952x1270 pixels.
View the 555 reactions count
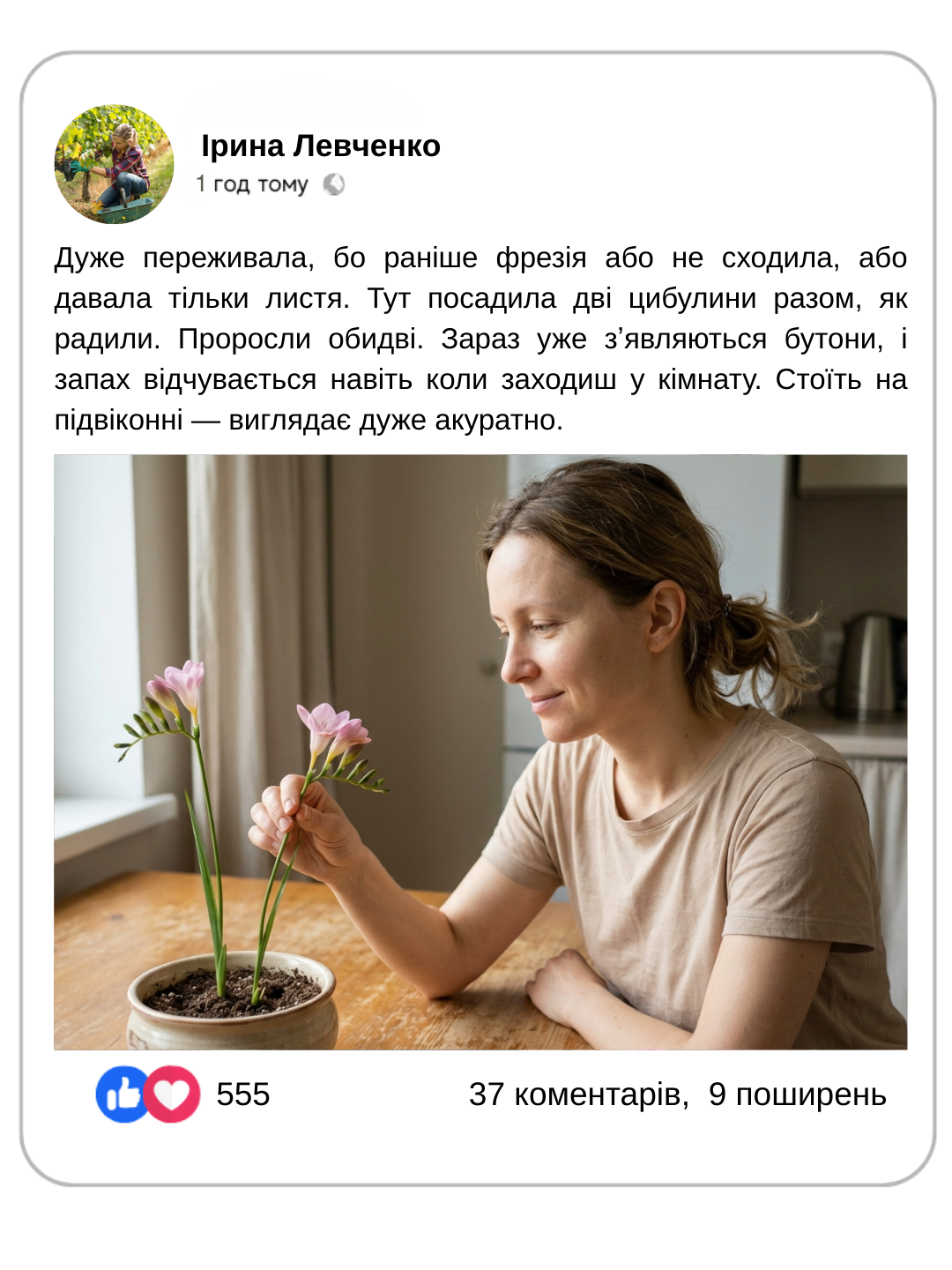pos(243,1094)
